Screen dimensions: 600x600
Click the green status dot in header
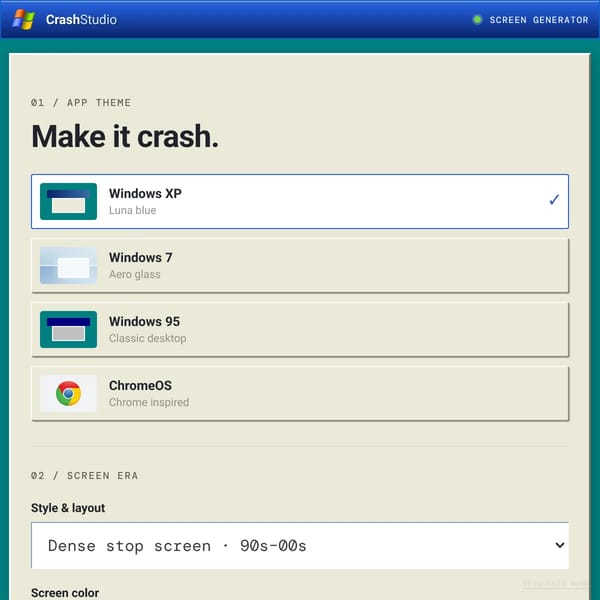click(477, 20)
